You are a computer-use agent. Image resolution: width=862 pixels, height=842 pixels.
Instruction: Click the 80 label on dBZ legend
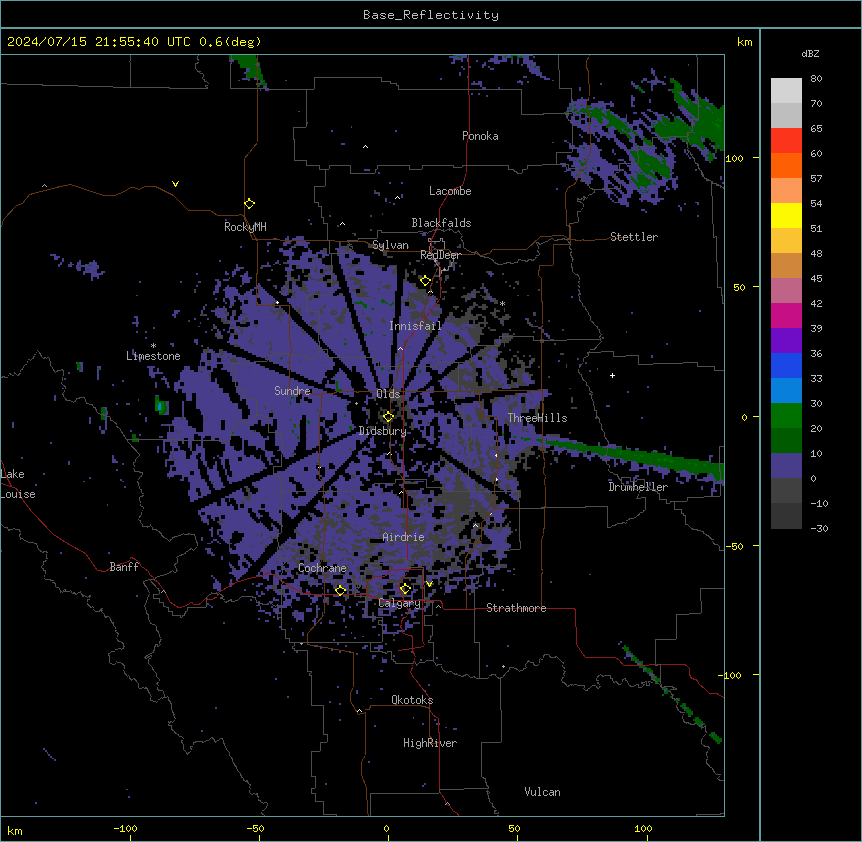point(816,79)
